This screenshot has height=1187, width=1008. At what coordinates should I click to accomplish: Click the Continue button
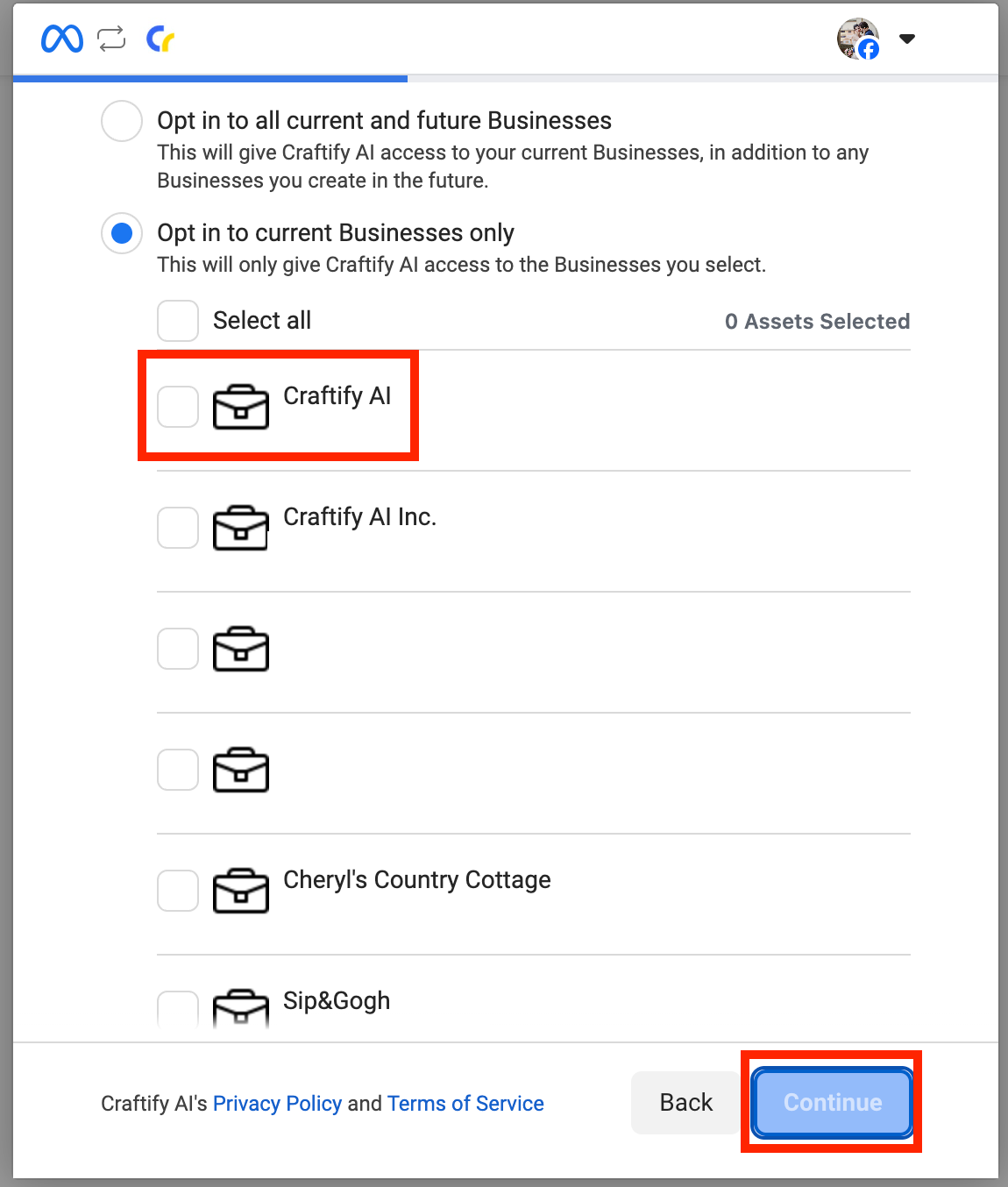[832, 1103]
